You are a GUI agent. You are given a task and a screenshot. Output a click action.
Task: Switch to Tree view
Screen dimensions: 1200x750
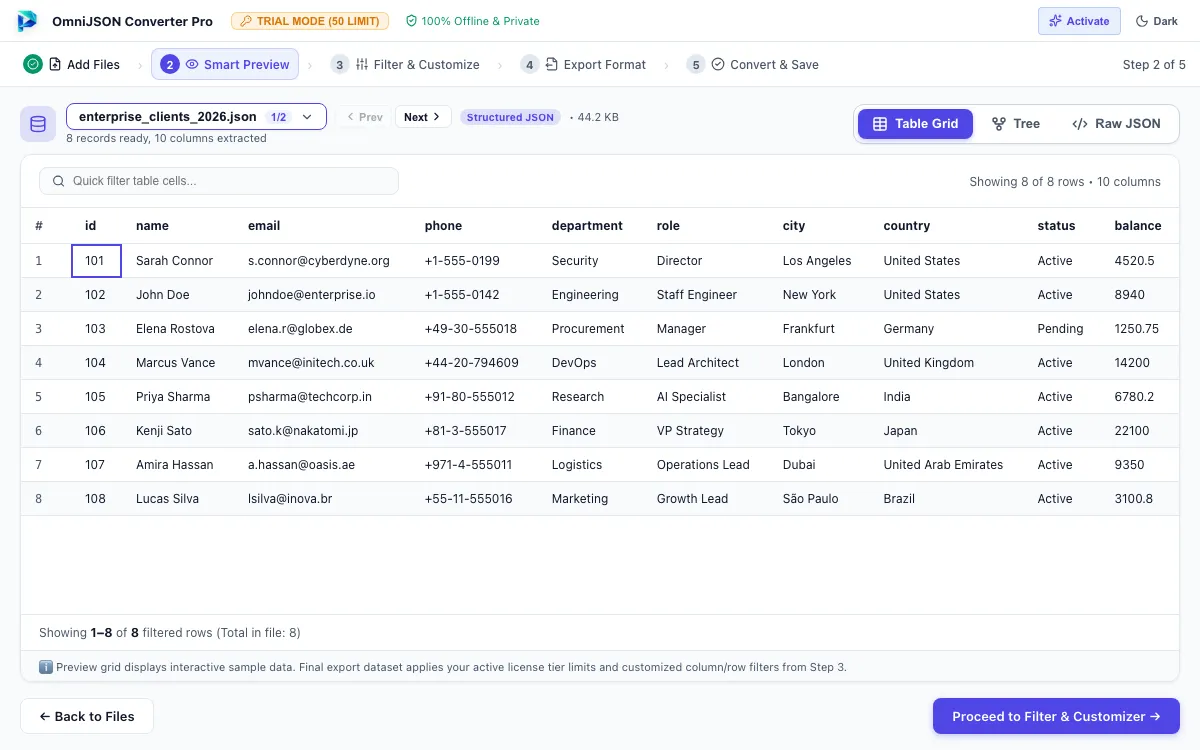click(x=1016, y=124)
